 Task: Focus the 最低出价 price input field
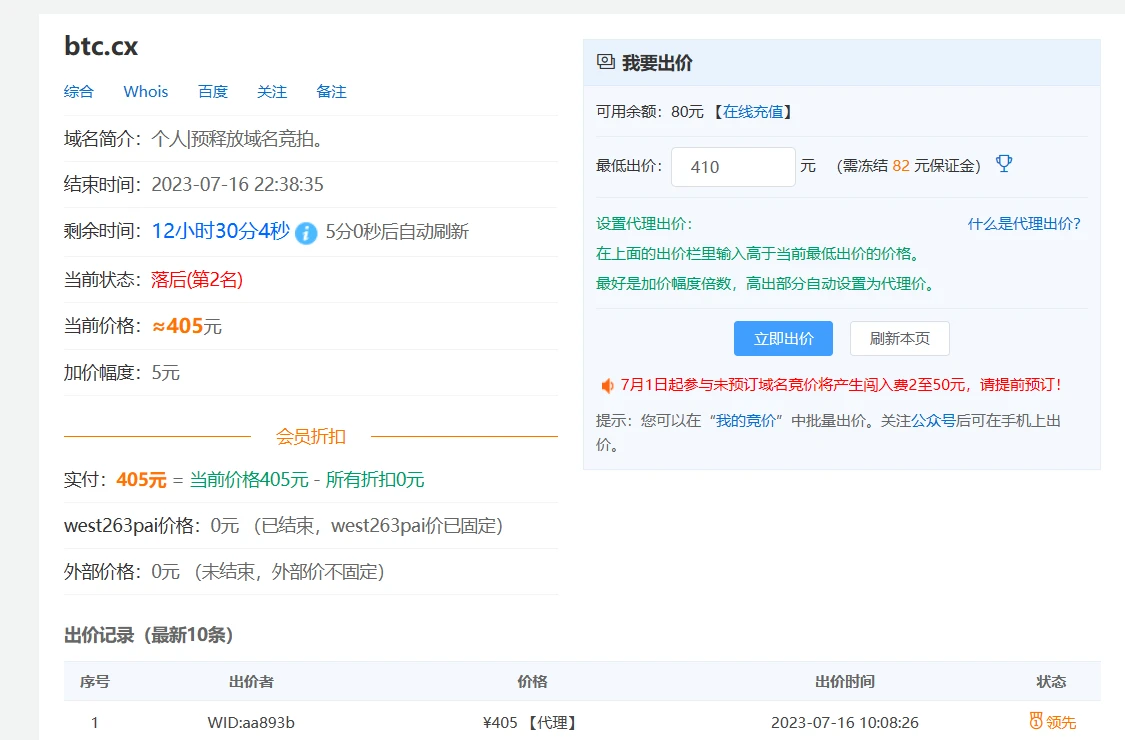click(x=733, y=167)
